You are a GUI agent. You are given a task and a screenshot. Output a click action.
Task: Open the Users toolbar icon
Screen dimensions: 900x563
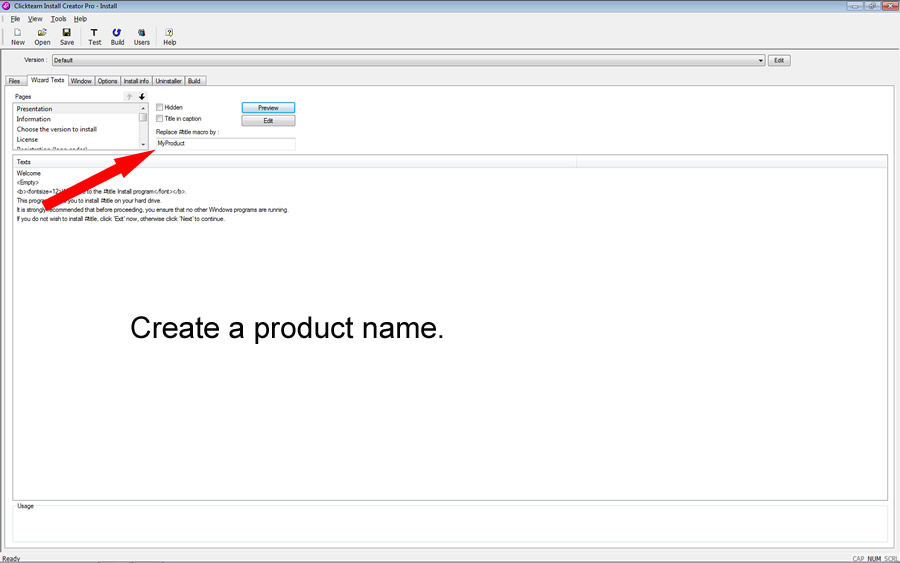click(142, 36)
